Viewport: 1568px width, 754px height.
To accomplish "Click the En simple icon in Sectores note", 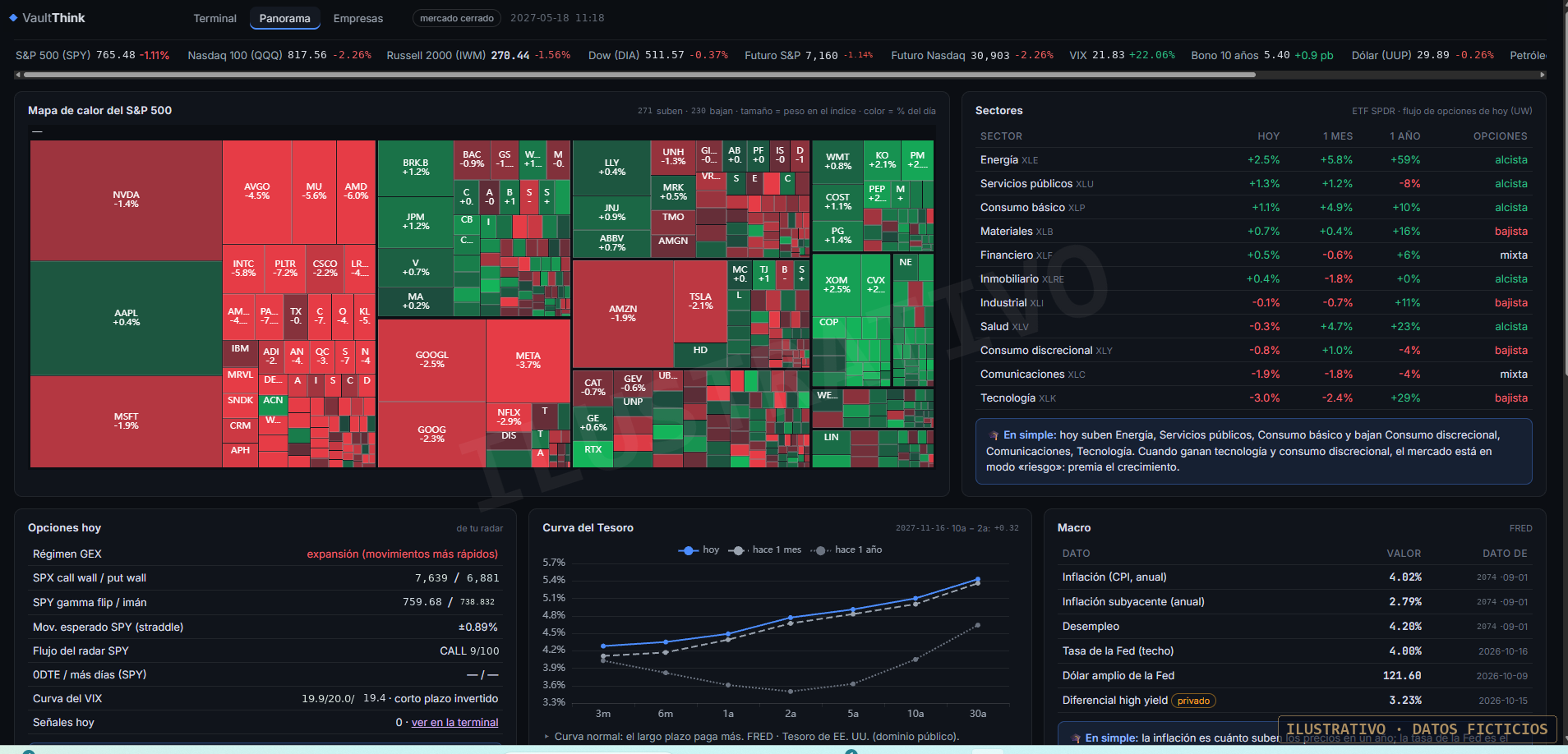I will point(994,435).
